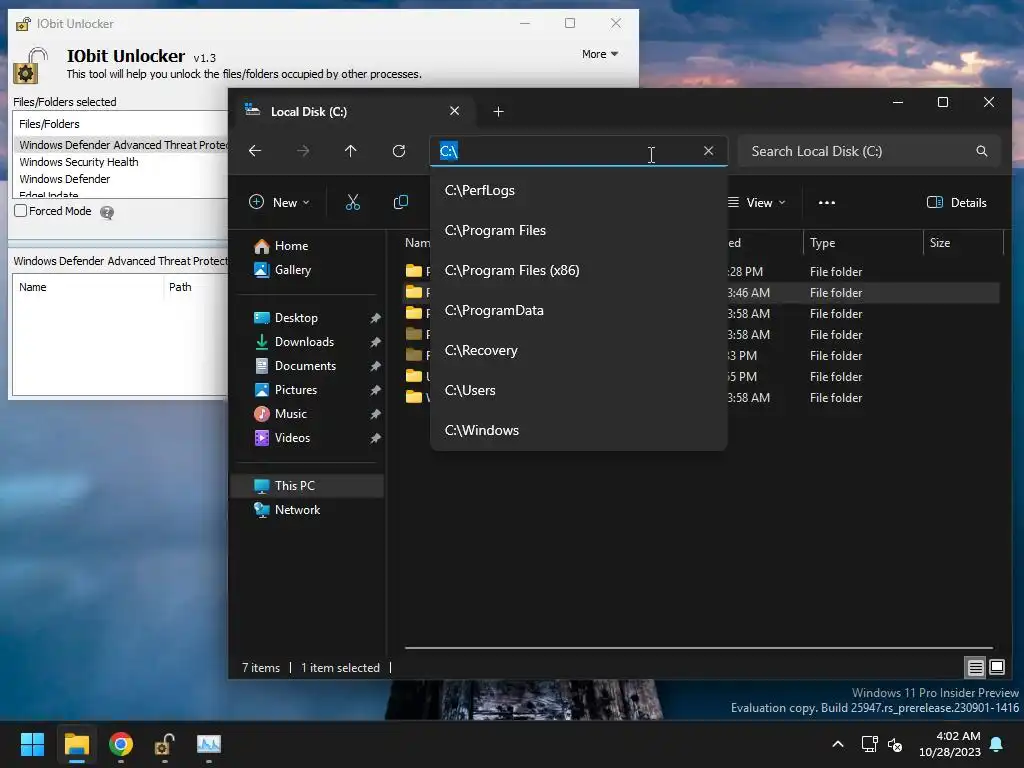Viewport: 1024px width, 768px height.
Task: Click the muted volume tray icon
Action: [x=895, y=744]
